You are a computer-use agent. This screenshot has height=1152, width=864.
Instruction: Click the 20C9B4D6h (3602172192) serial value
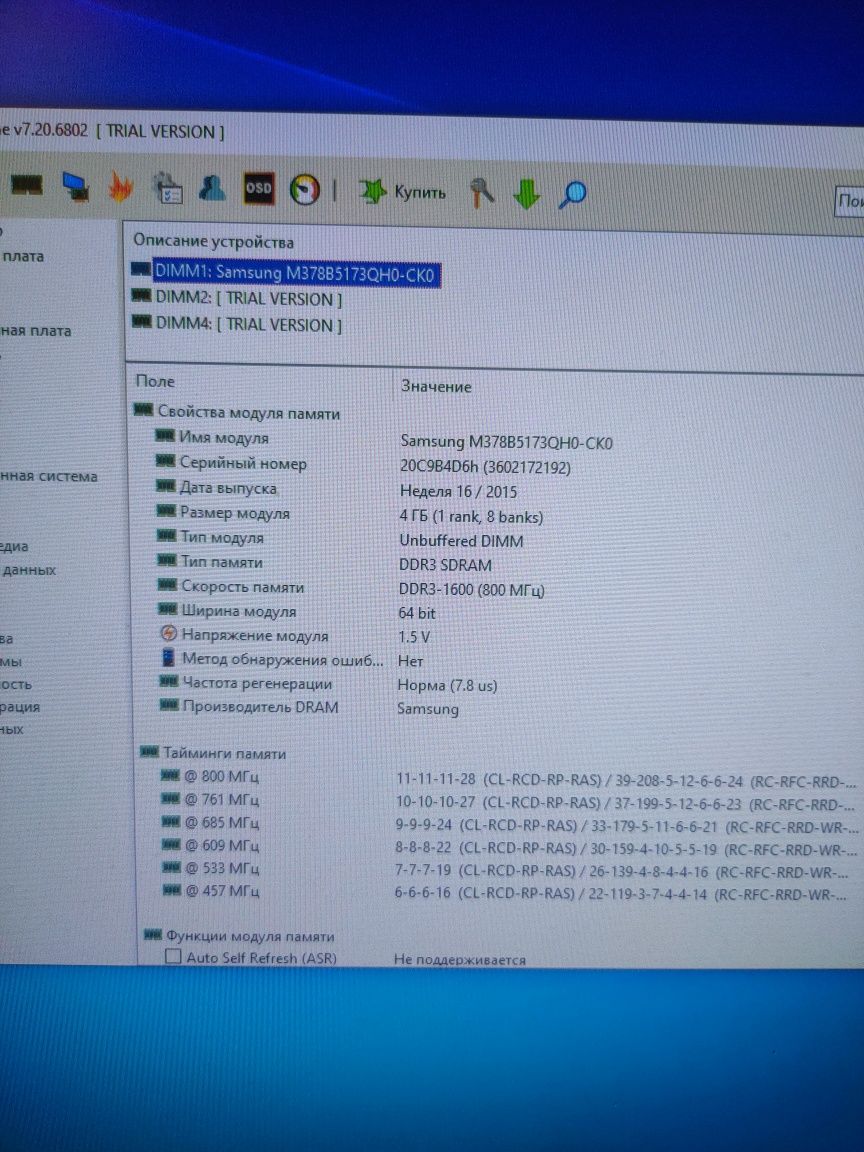click(x=486, y=467)
